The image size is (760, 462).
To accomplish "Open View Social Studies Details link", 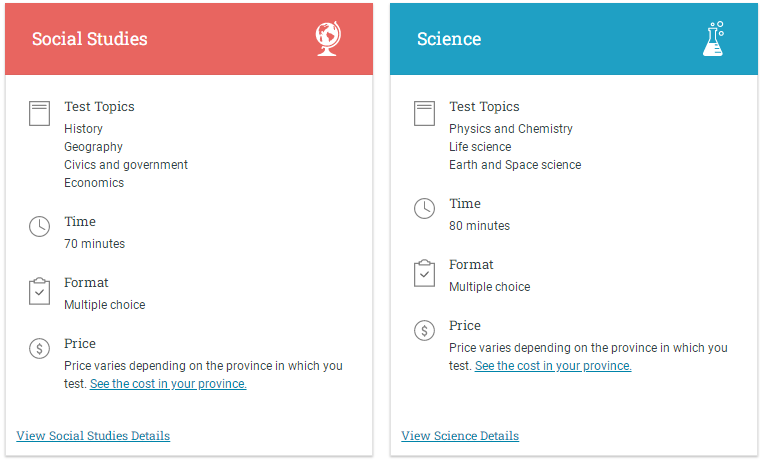I will [93, 436].
